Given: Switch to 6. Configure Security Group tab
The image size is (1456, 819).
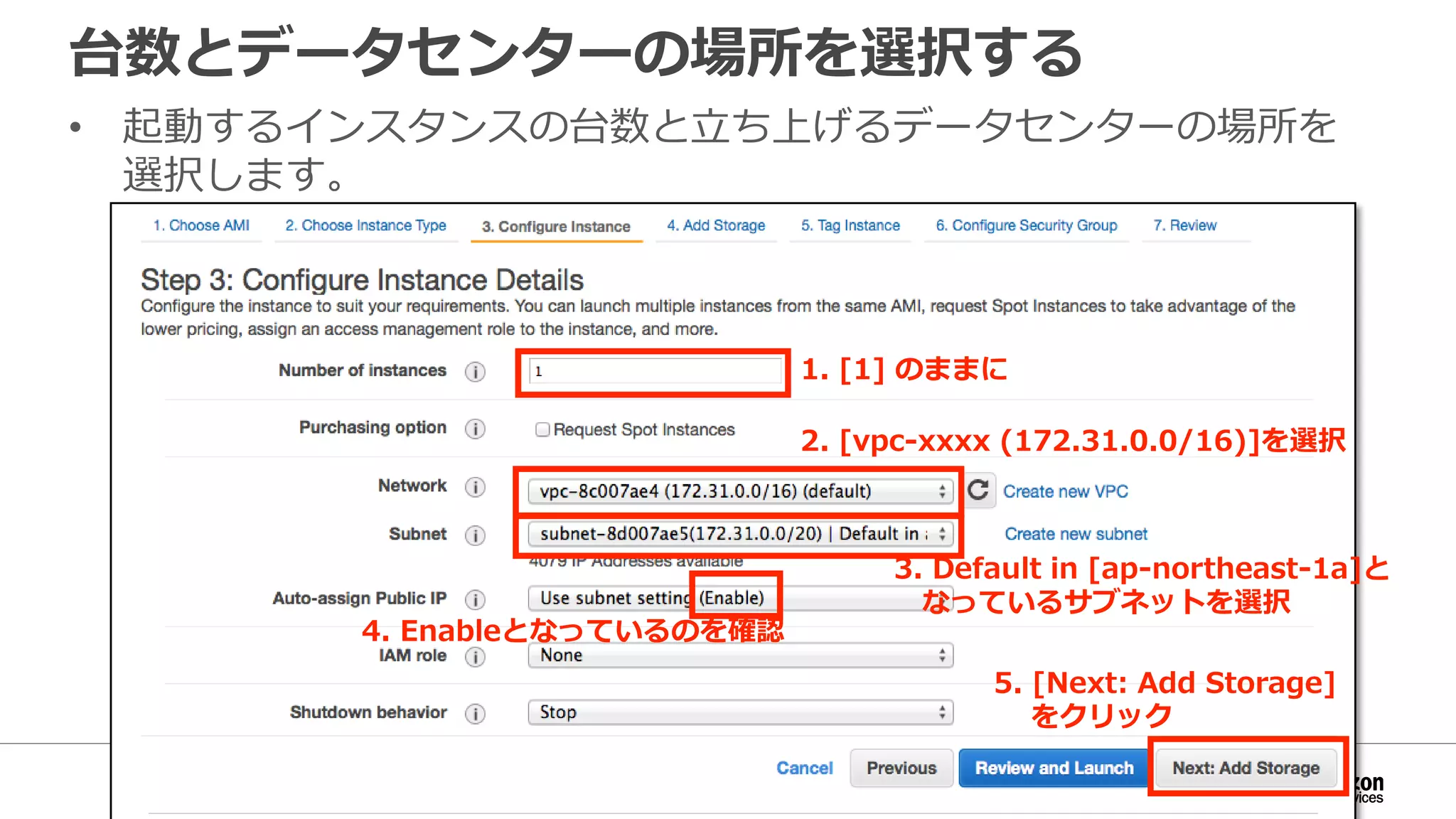Looking at the screenshot, I should click(x=1026, y=225).
